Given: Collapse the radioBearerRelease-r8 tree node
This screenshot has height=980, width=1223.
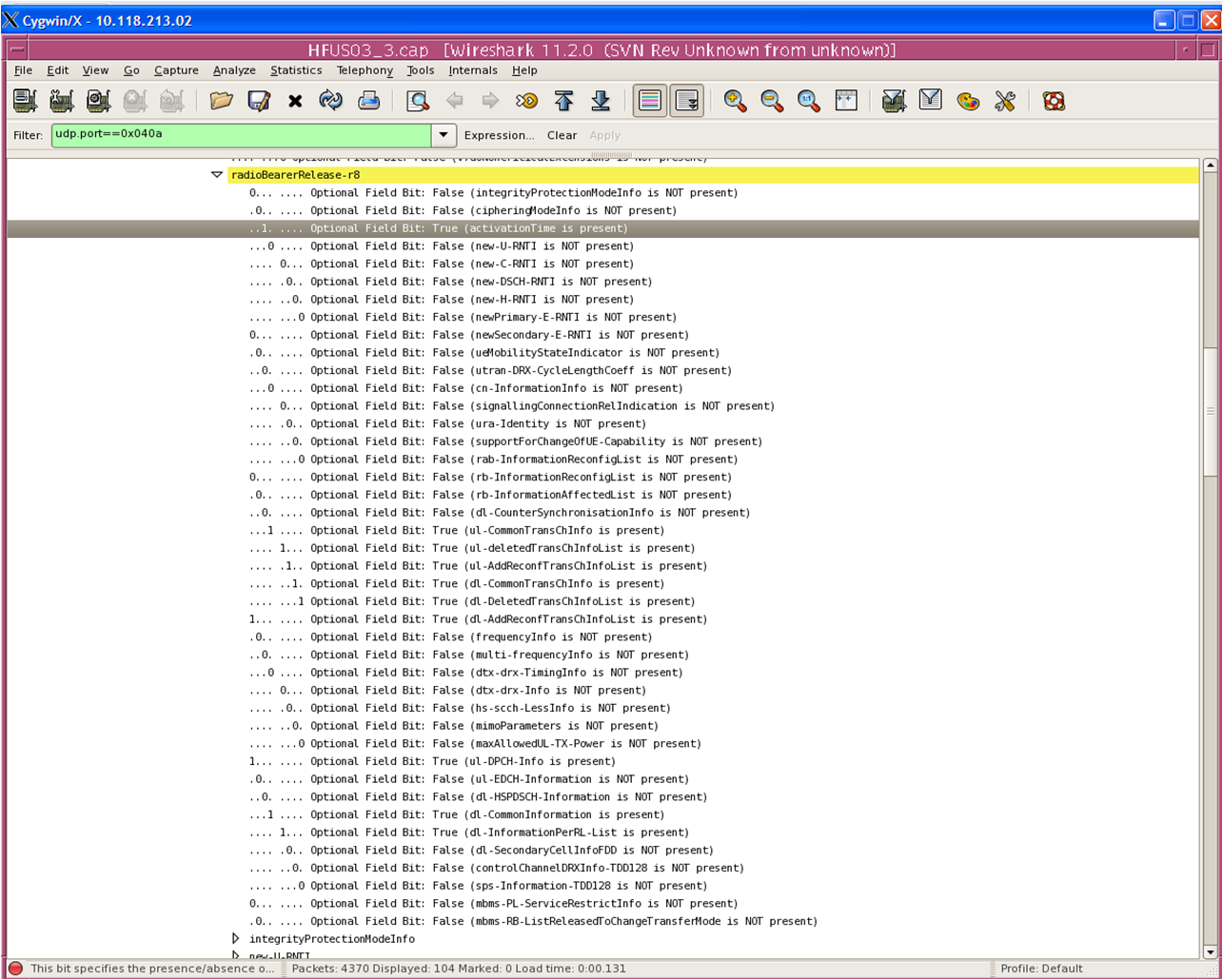Looking at the screenshot, I should 217,175.
